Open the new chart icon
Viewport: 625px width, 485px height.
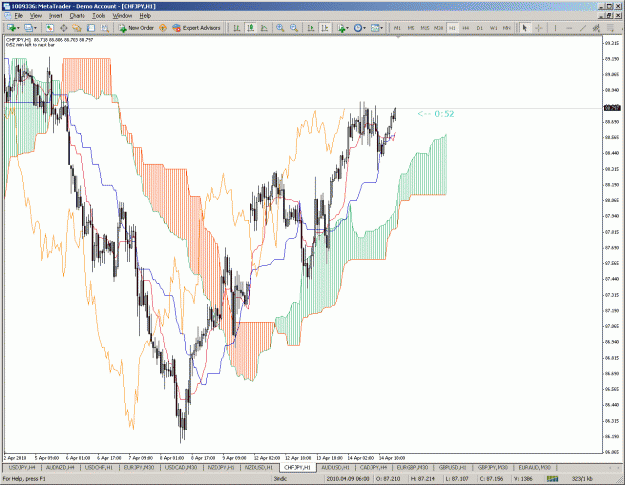coord(11,28)
